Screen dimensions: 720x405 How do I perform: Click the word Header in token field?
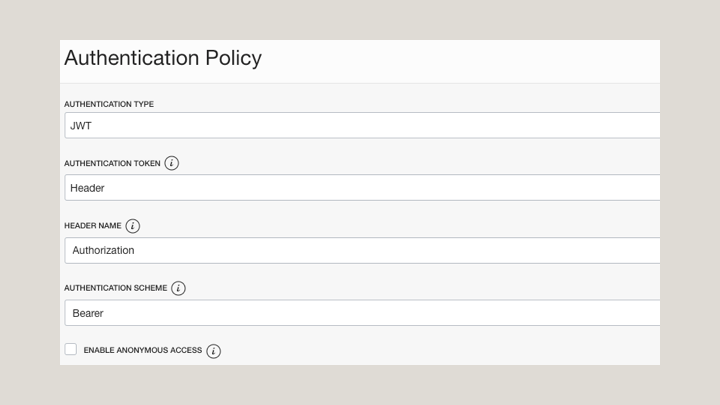click(x=87, y=188)
